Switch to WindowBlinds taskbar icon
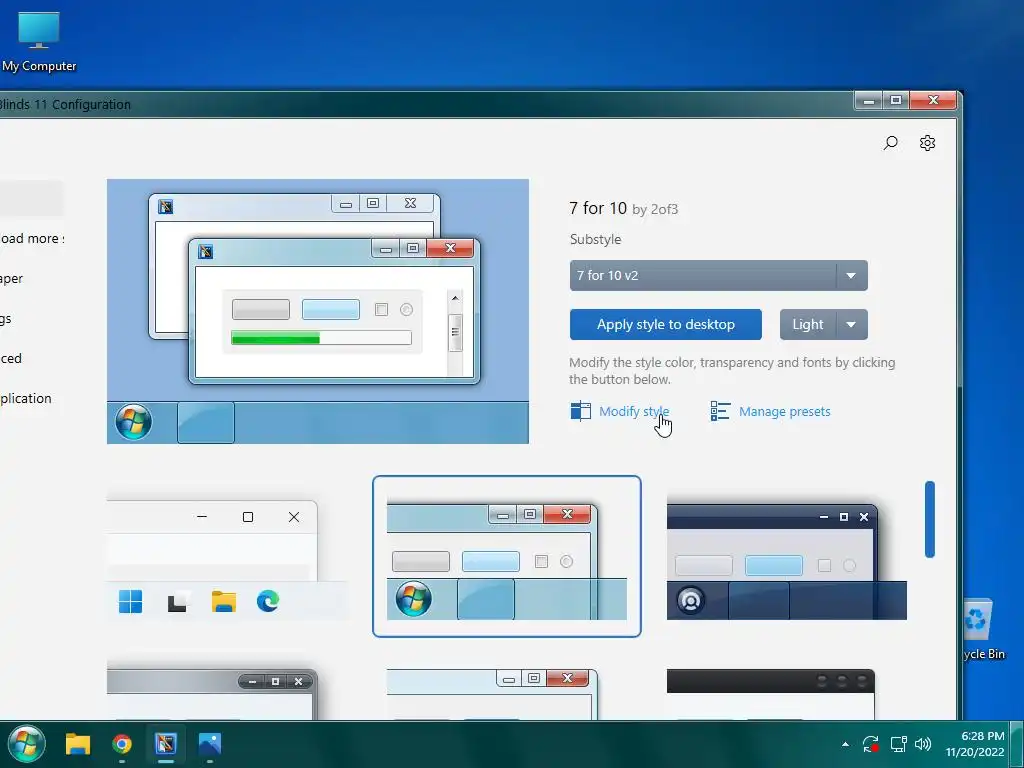The width and height of the screenshot is (1024, 768). point(166,744)
